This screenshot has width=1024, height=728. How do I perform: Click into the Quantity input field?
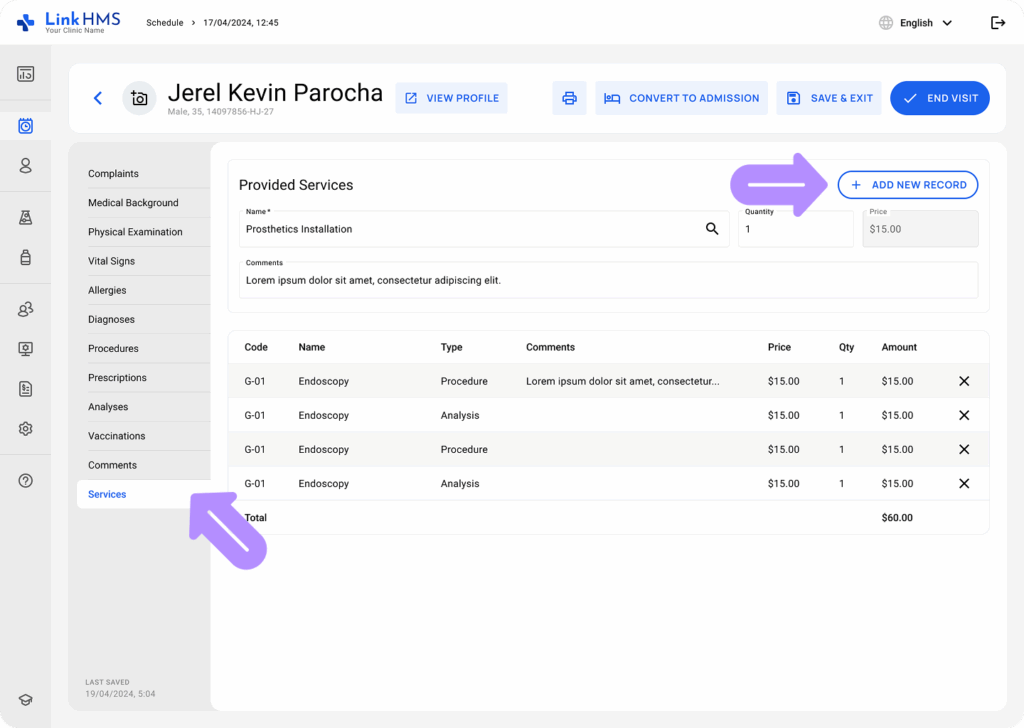click(x=795, y=229)
